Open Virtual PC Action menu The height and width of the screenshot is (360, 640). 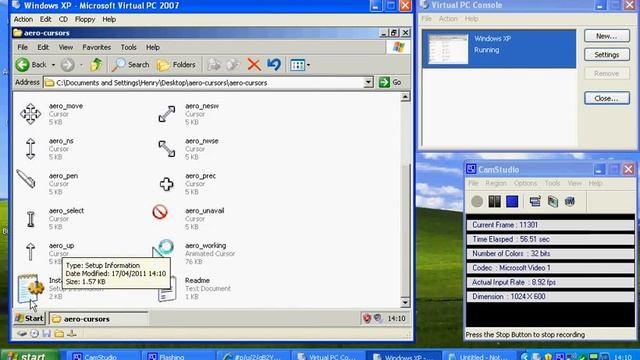click(23, 19)
